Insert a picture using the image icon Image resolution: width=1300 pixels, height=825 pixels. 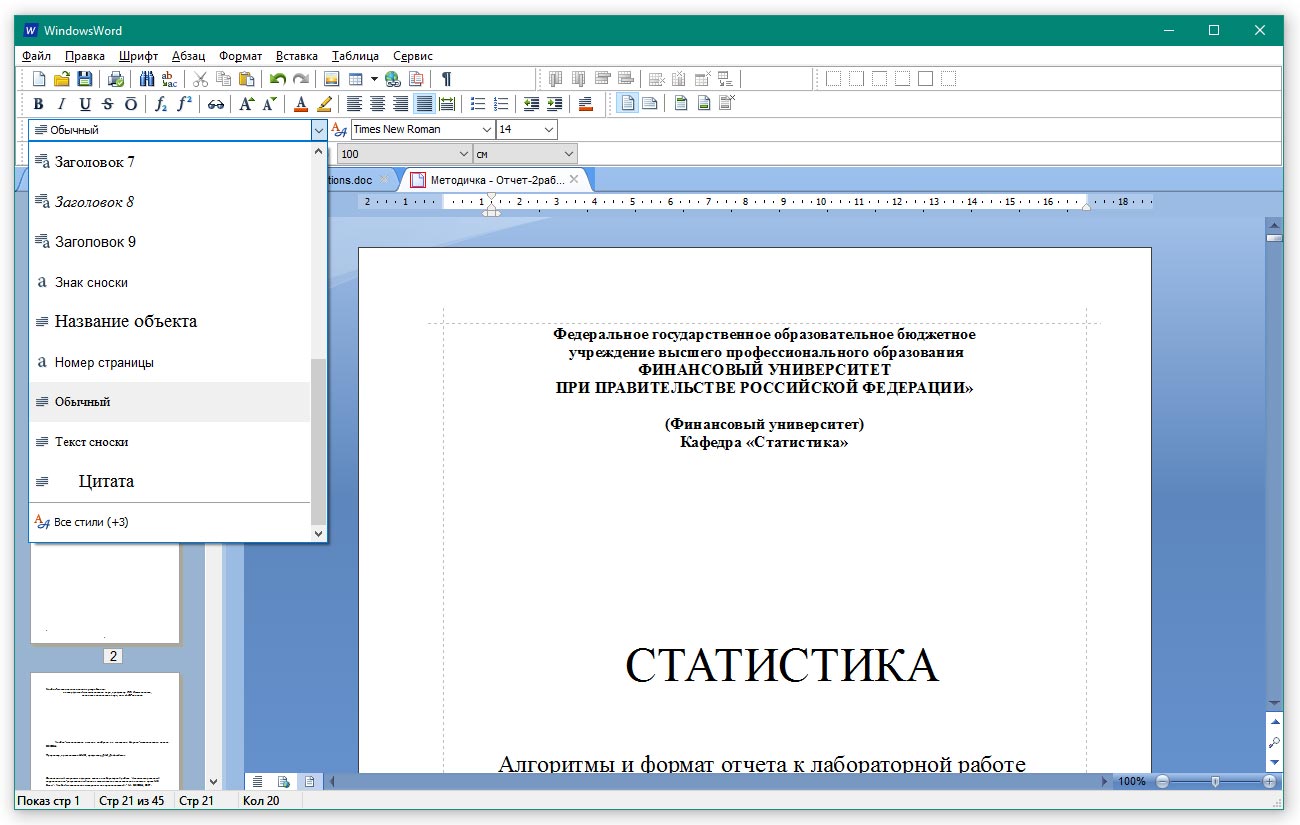[x=332, y=79]
